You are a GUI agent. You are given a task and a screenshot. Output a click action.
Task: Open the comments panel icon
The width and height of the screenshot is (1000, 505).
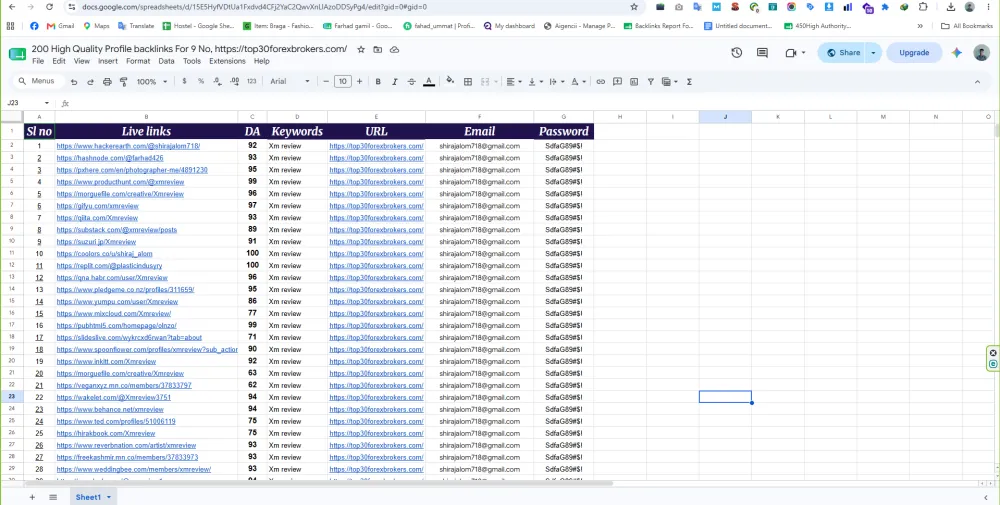[x=762, y=53]
